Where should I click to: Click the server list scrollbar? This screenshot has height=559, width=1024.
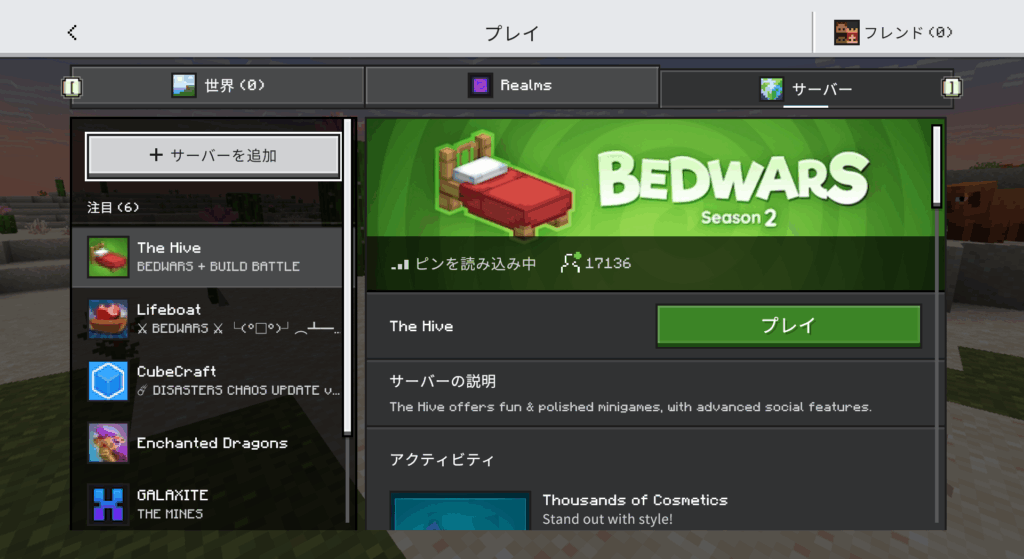pos(347,278)
